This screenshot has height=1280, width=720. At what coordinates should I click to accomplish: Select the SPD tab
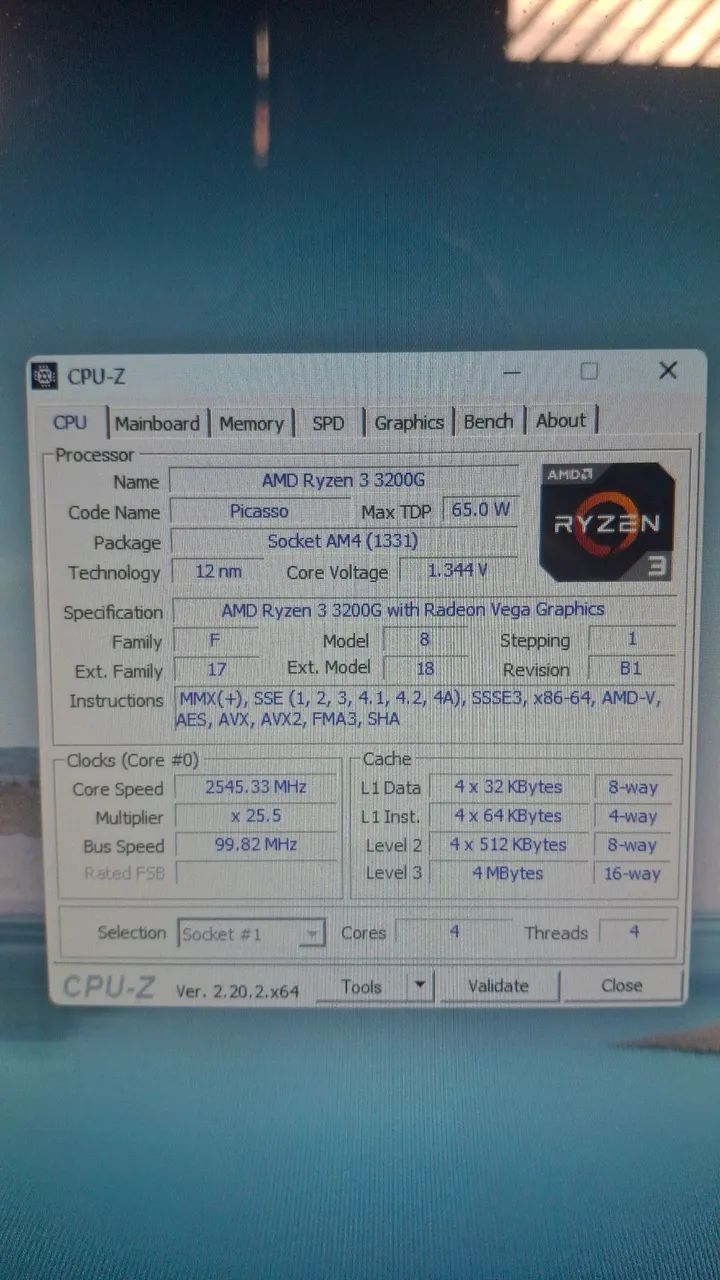coord(328,423)
